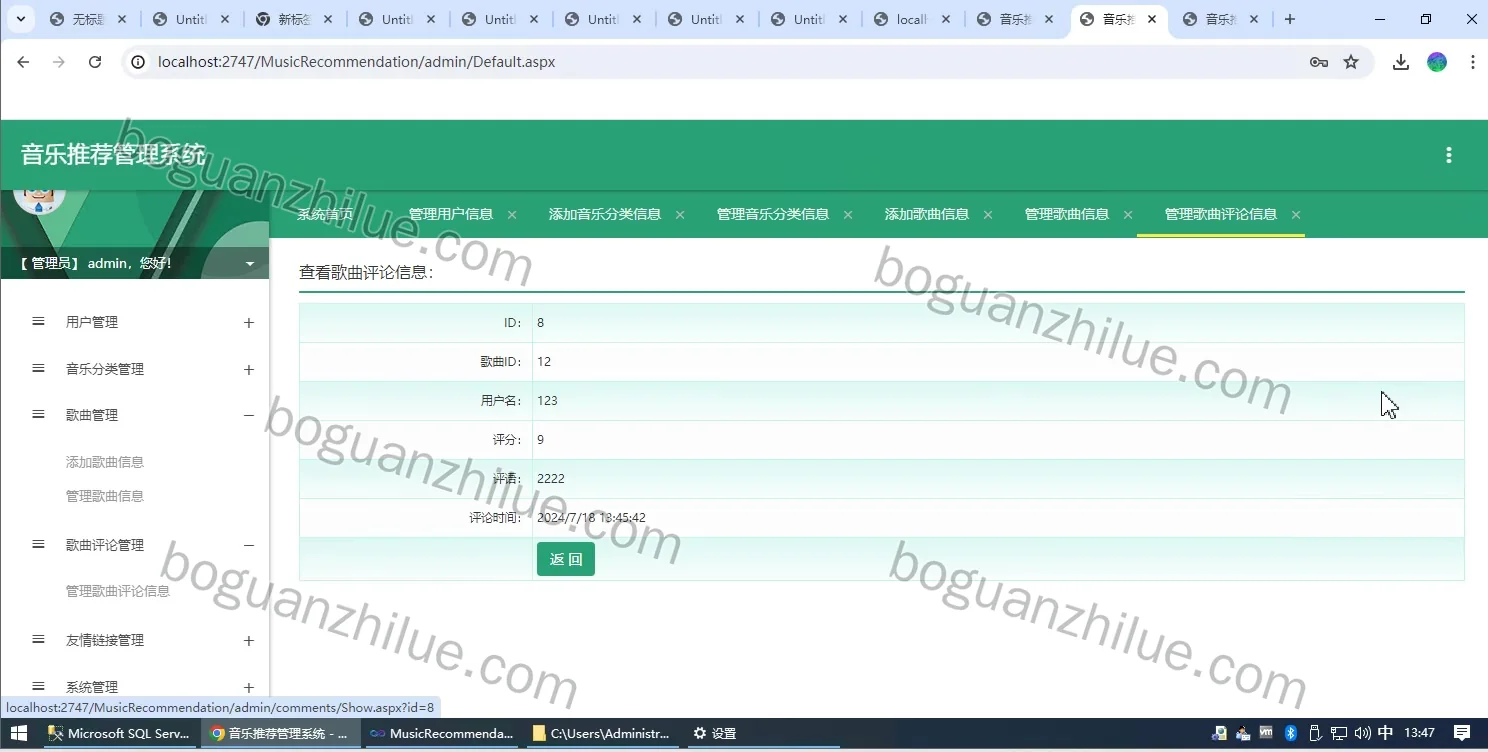This screenshot has width=1488, height=752.
Task: Switch to the 管理用户信息 tab
Action: [451, 214]
